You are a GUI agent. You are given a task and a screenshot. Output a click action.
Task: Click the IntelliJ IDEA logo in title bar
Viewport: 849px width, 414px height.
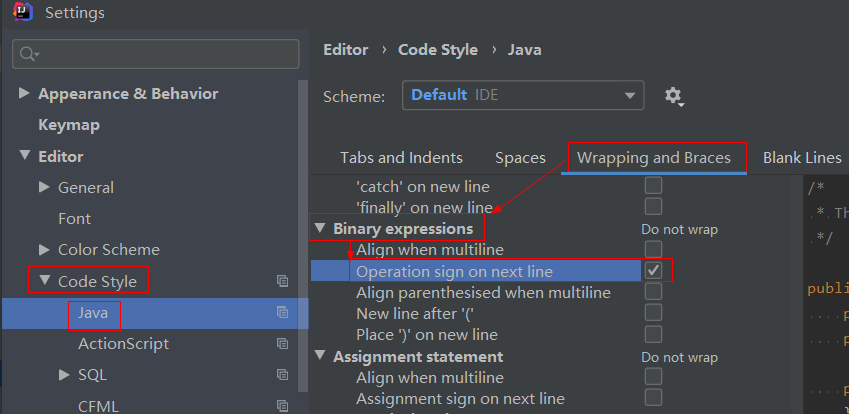pyautogui.click(x=23, y=11)
